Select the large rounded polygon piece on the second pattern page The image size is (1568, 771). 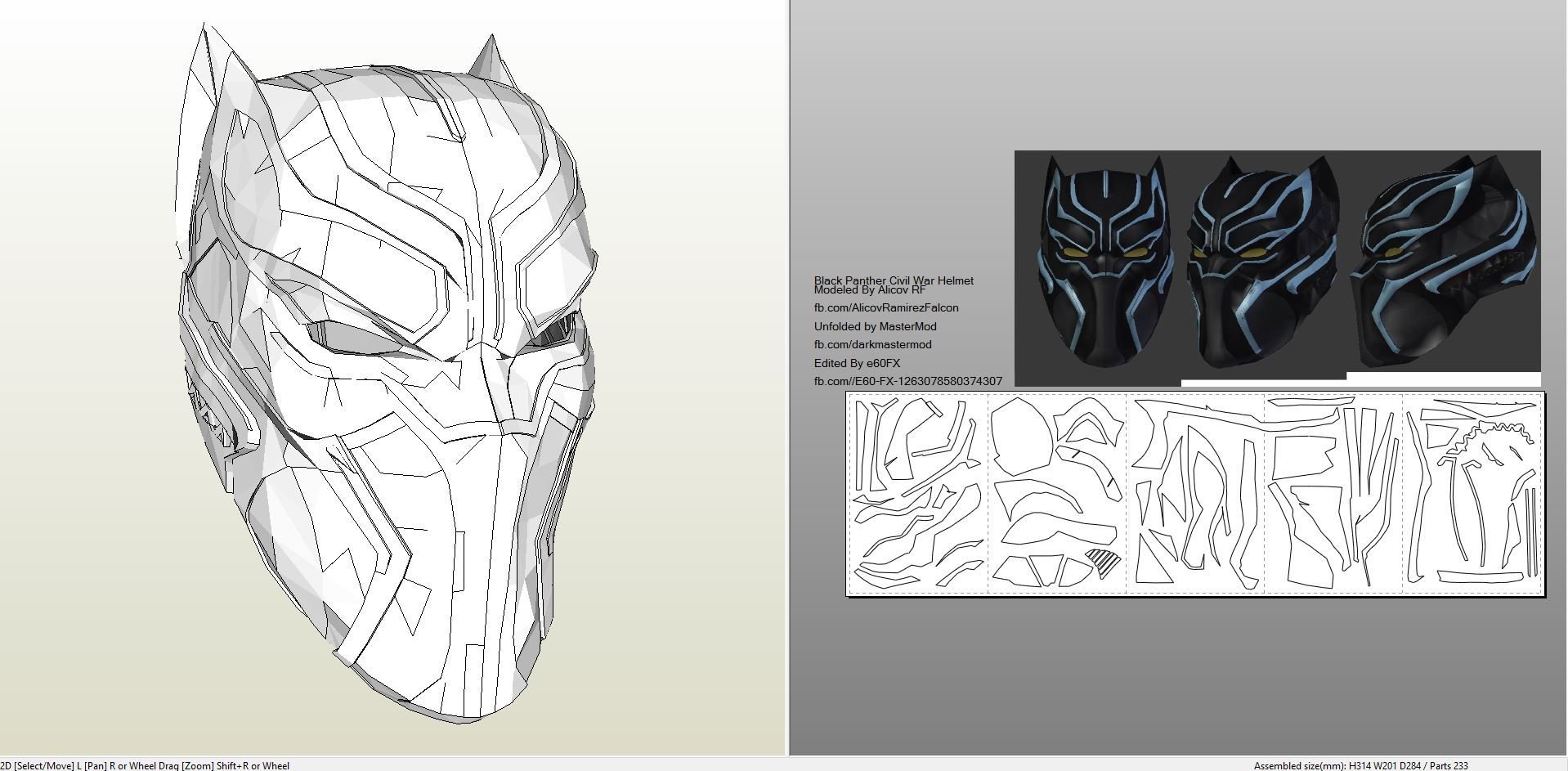[1022, 437]
